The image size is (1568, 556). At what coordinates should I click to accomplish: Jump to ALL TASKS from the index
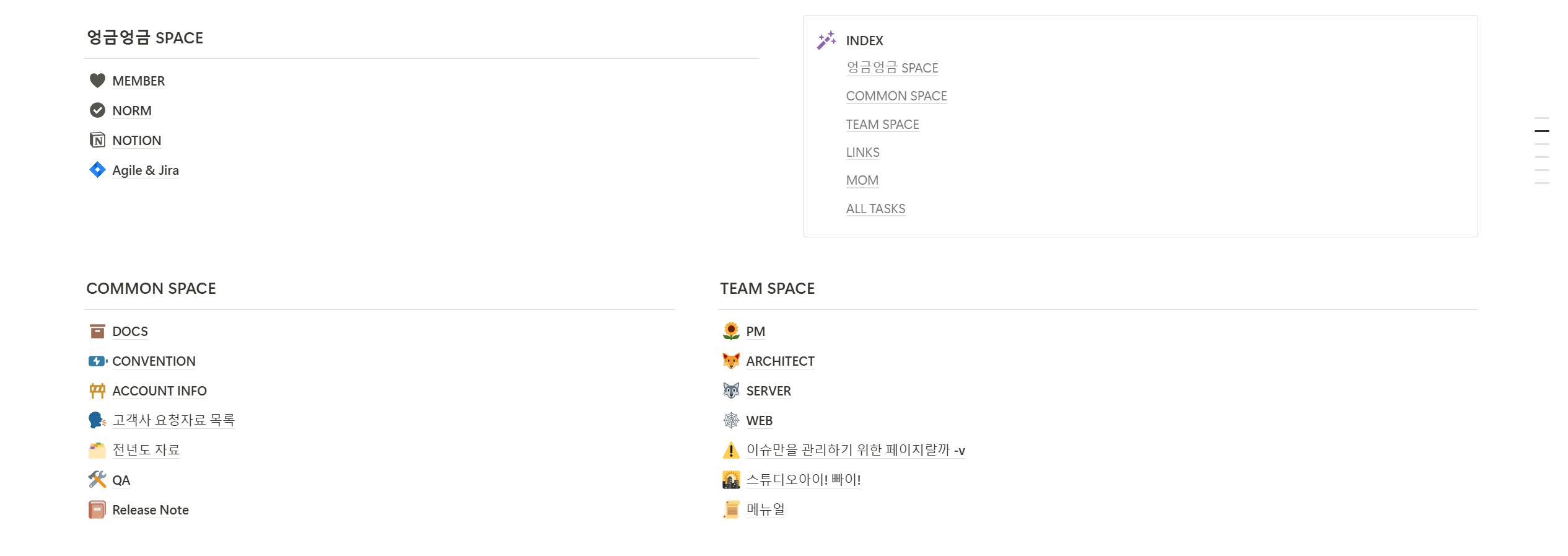(875, 209)
